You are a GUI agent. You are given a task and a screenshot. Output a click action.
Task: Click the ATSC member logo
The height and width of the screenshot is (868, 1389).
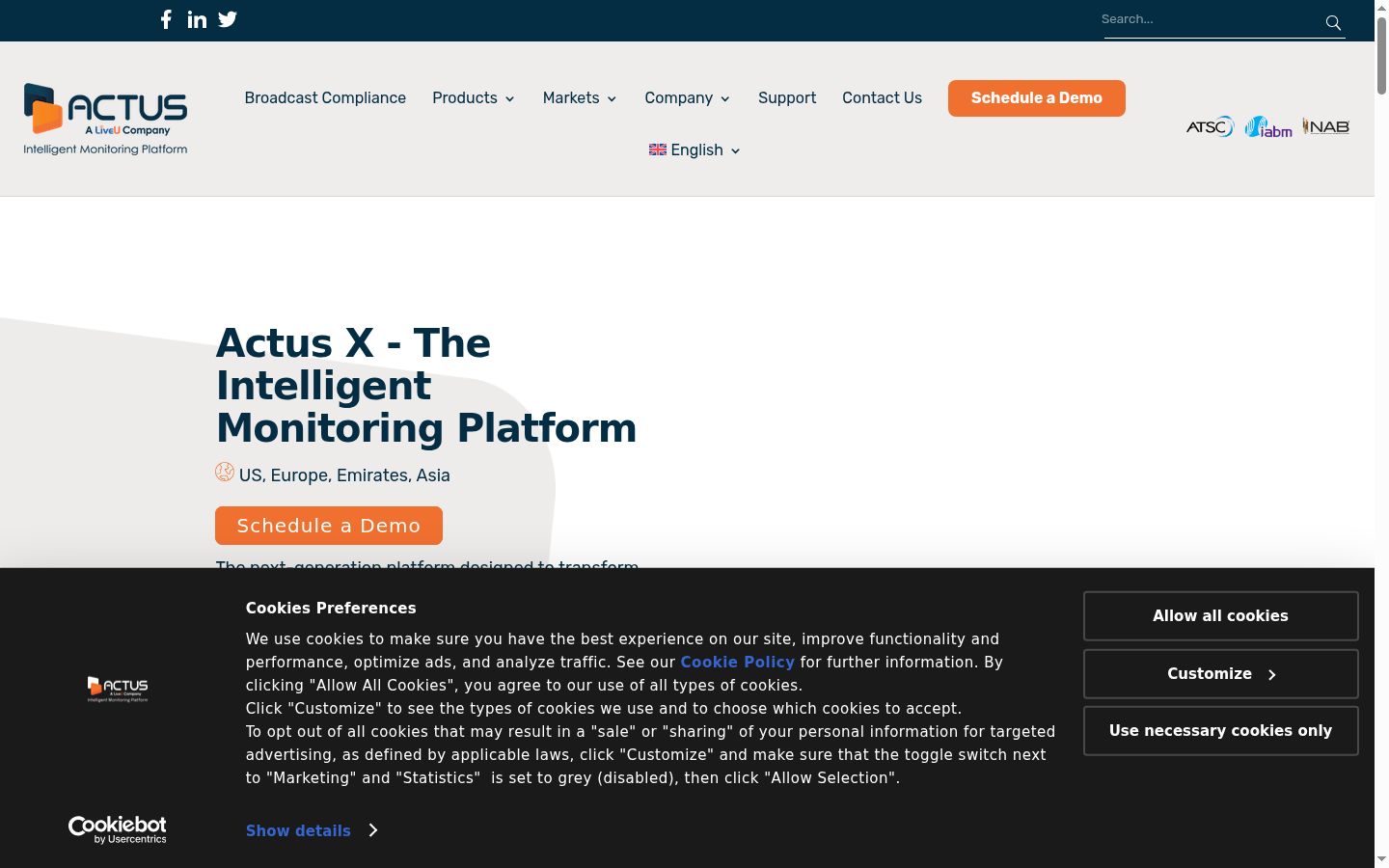pyautogui.click(x=1210, y=126)
